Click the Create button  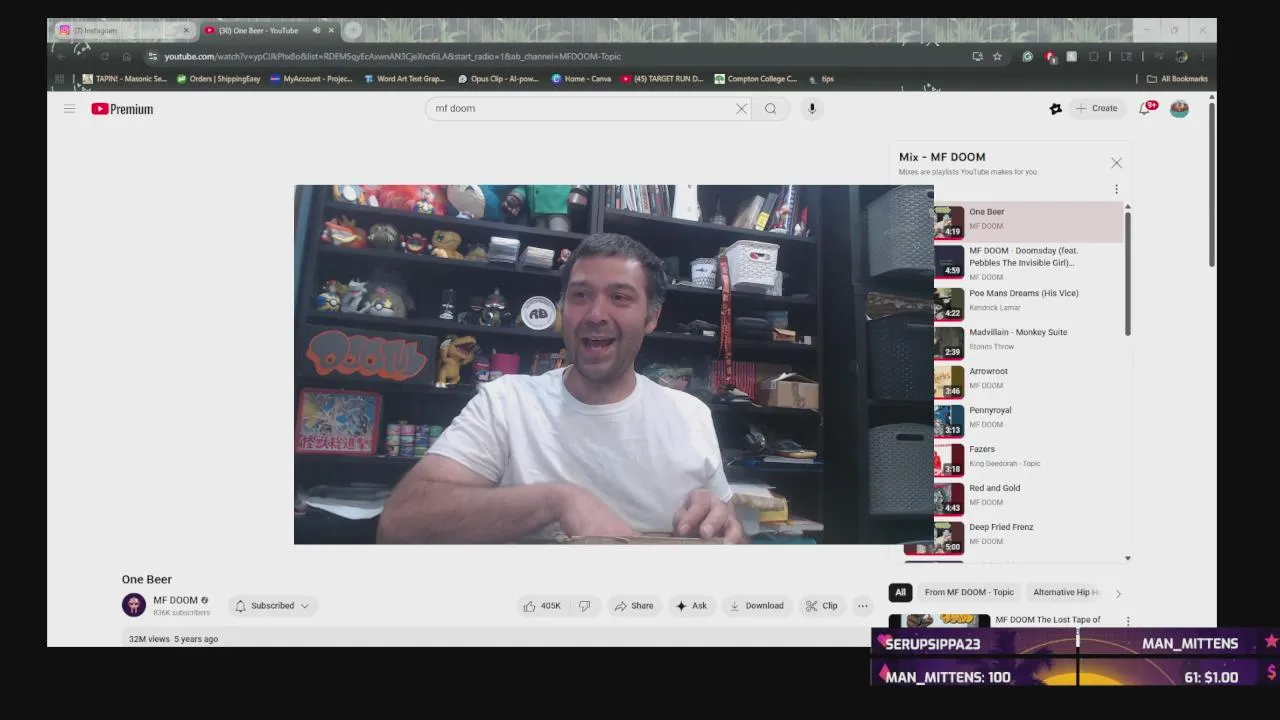point(1097,108)
